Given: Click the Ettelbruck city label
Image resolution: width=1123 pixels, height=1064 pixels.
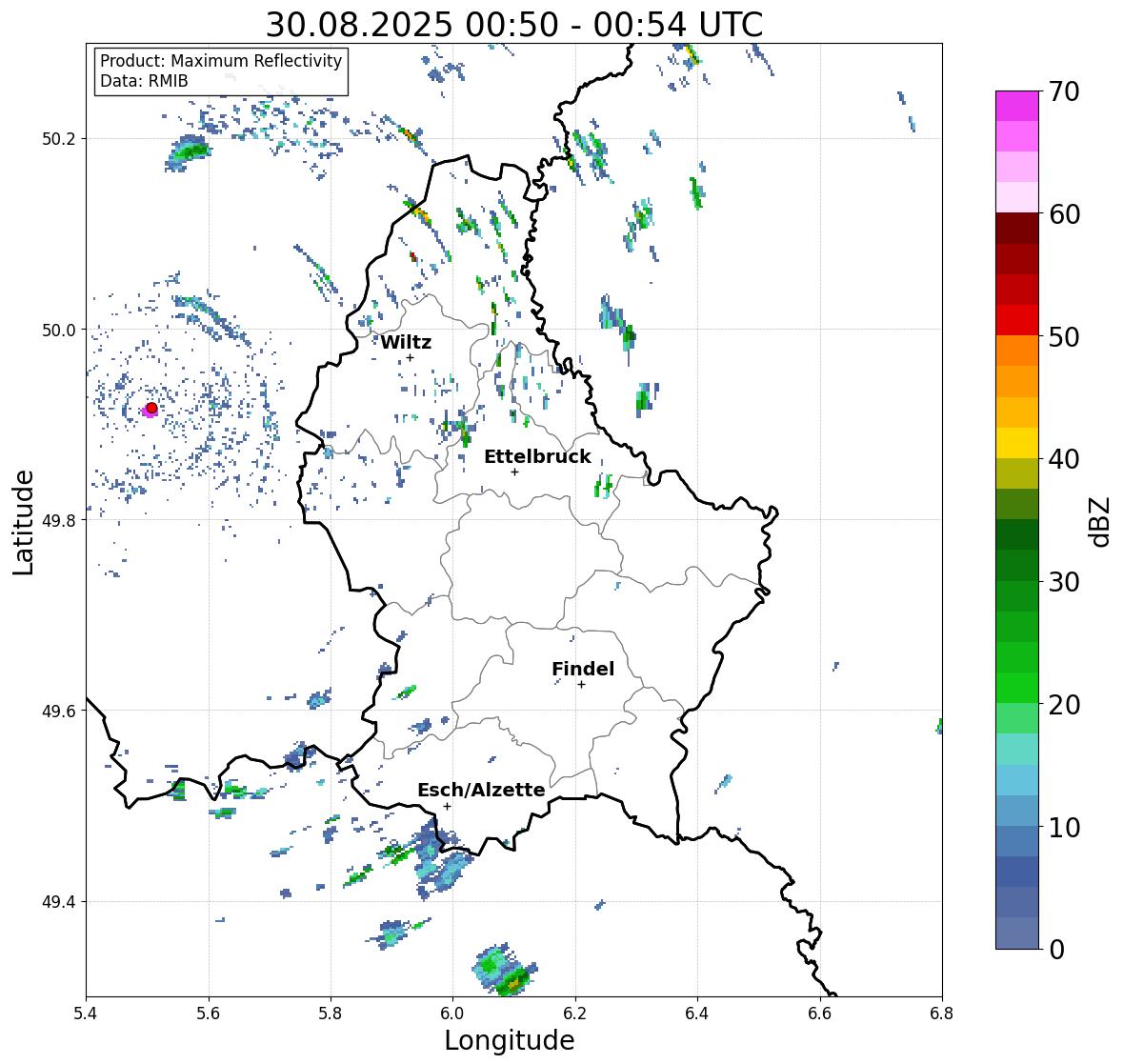Looking at the screenshot, I should pos(537,456).
